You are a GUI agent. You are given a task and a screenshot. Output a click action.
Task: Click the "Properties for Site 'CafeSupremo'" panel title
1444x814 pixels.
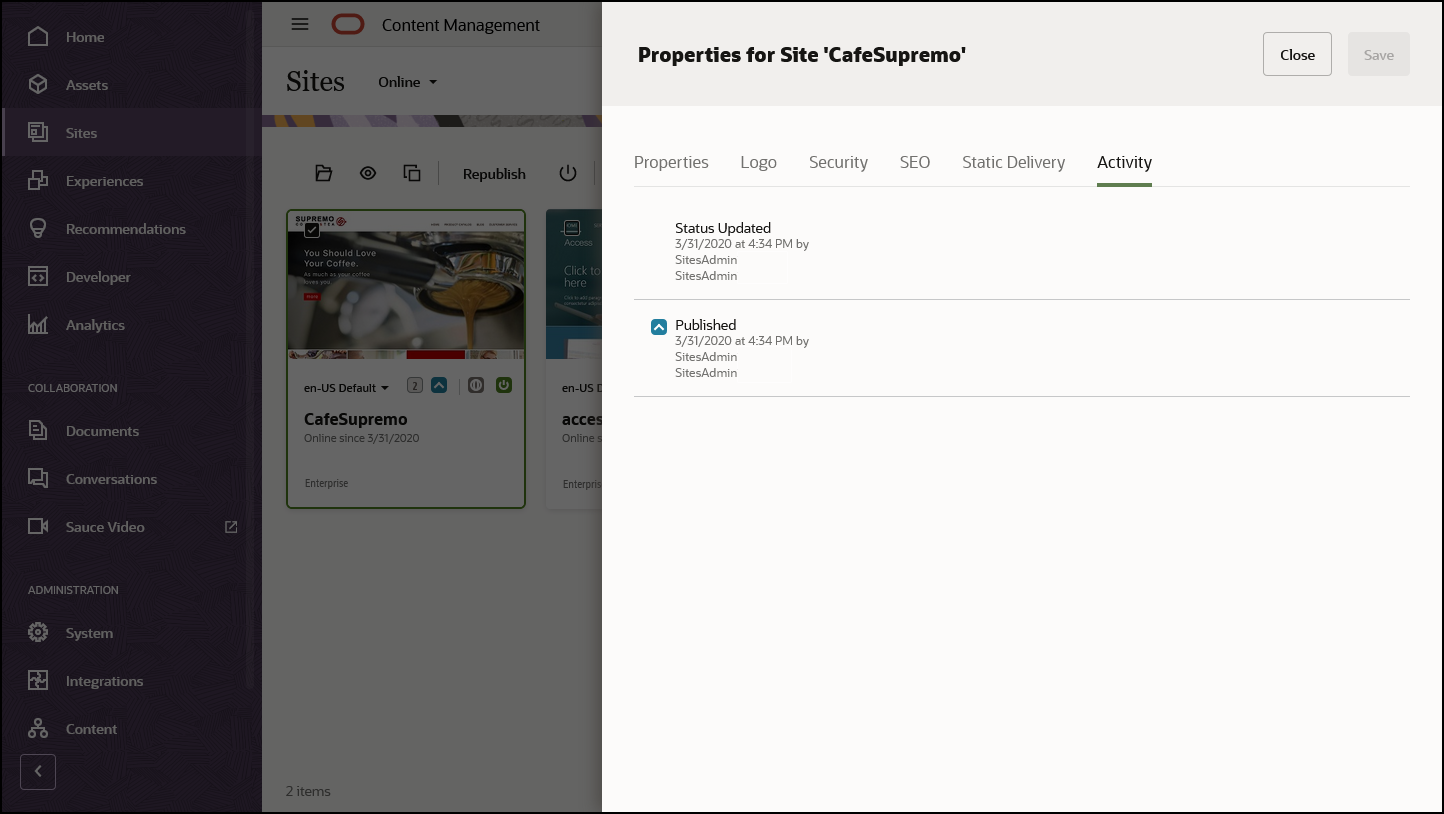(x=802, y=55)
